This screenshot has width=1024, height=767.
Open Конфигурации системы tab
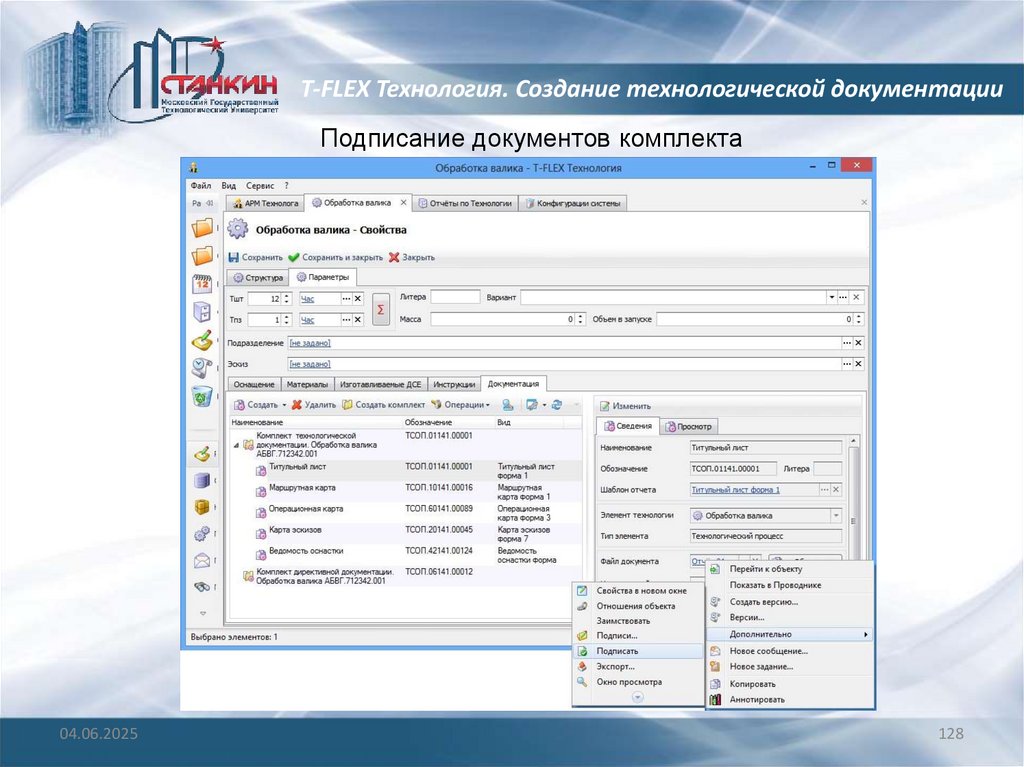[x=573, y=203]
